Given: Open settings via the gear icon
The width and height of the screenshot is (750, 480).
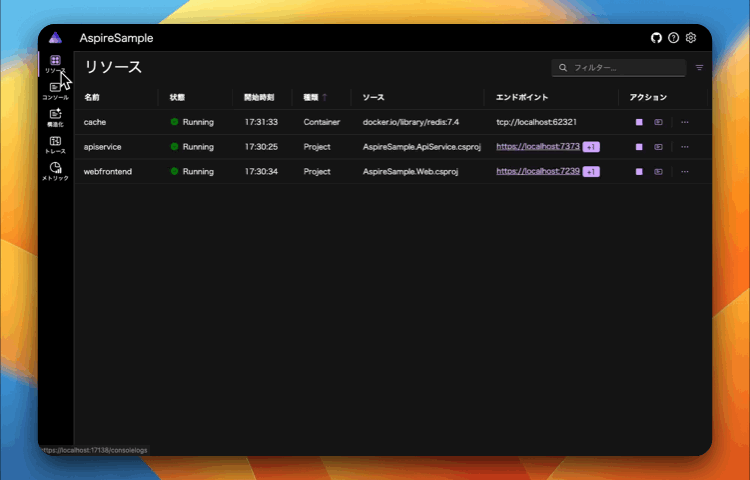Looking at the screenshot, I should point(690,38).
